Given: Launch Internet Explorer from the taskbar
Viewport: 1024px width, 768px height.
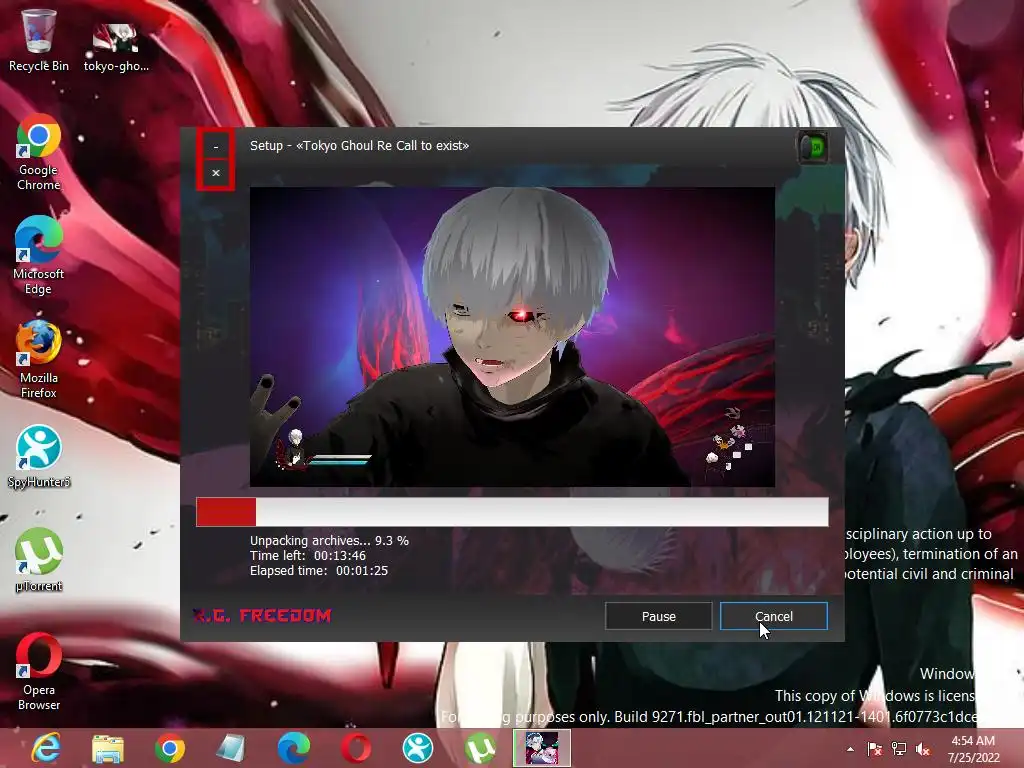Looking at the screenshot, I should 47,748.
